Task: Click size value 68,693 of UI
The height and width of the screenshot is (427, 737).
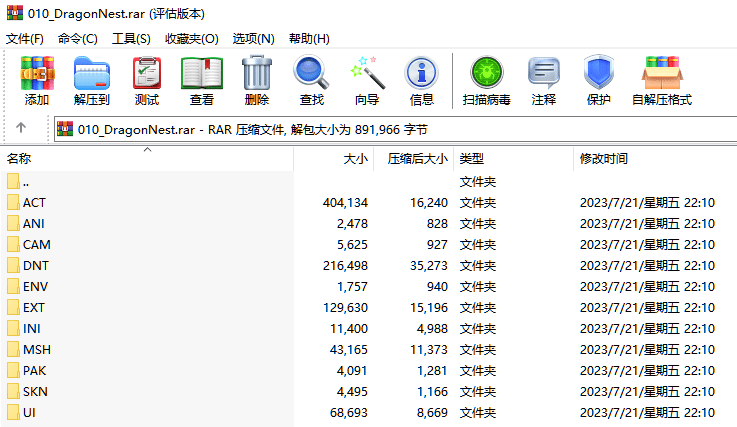Action: 348,413
